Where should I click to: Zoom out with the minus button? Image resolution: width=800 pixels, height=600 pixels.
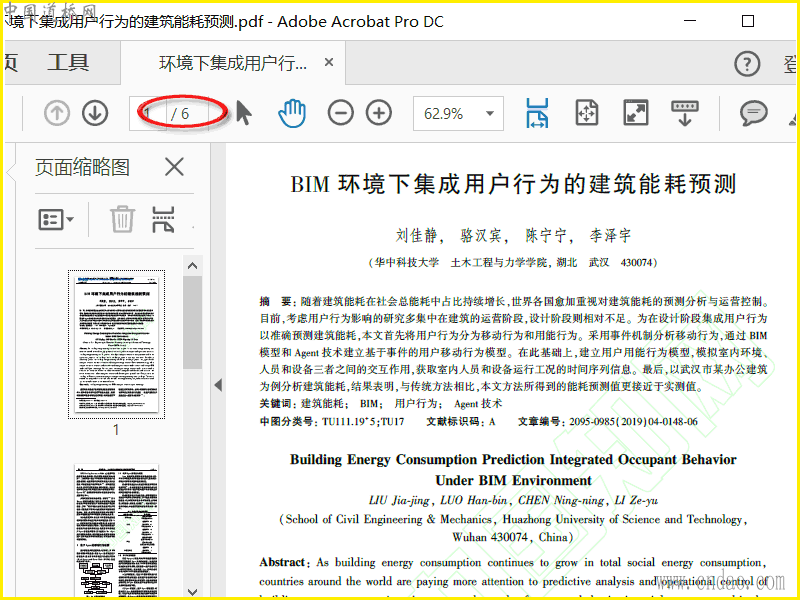click(340, 113)
